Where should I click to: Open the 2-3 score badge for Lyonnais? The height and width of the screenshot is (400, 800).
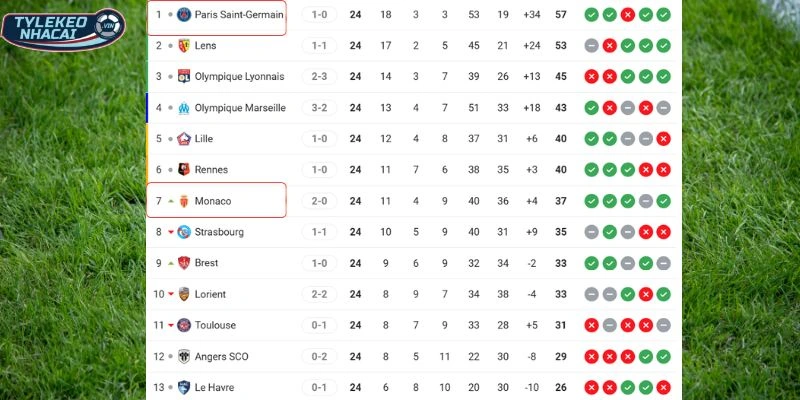pyautogui.click(x=320, y=77)
